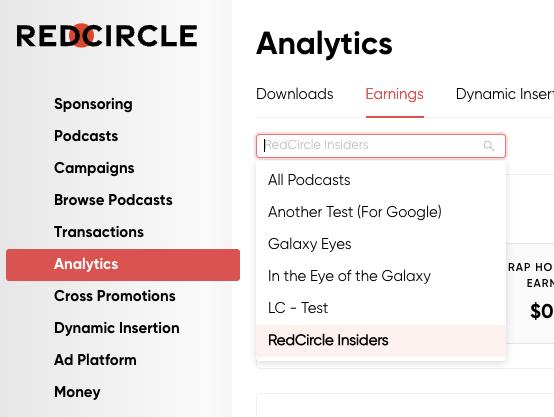The image size is (554, 417).
Task: Go to Dynamic Insertion in the sidebar
Action: click(117, 328)
